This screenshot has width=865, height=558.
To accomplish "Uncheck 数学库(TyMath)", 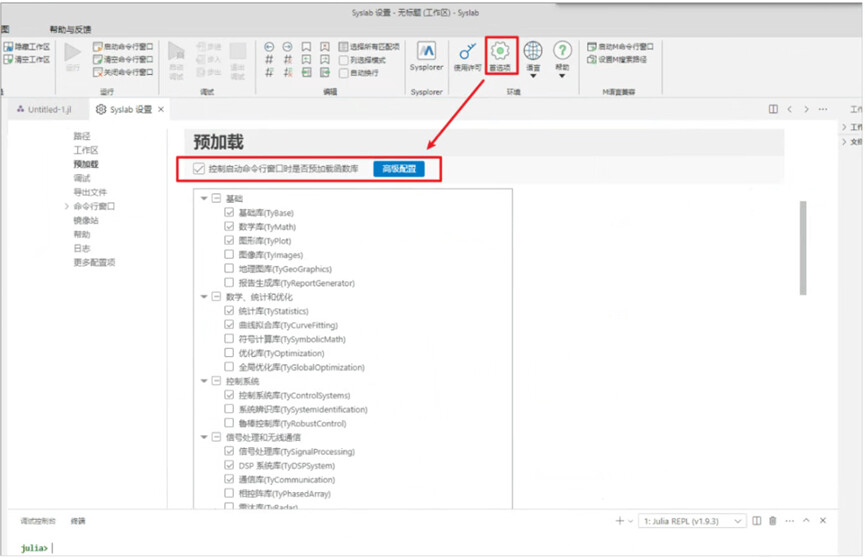I will click(229, 226).
